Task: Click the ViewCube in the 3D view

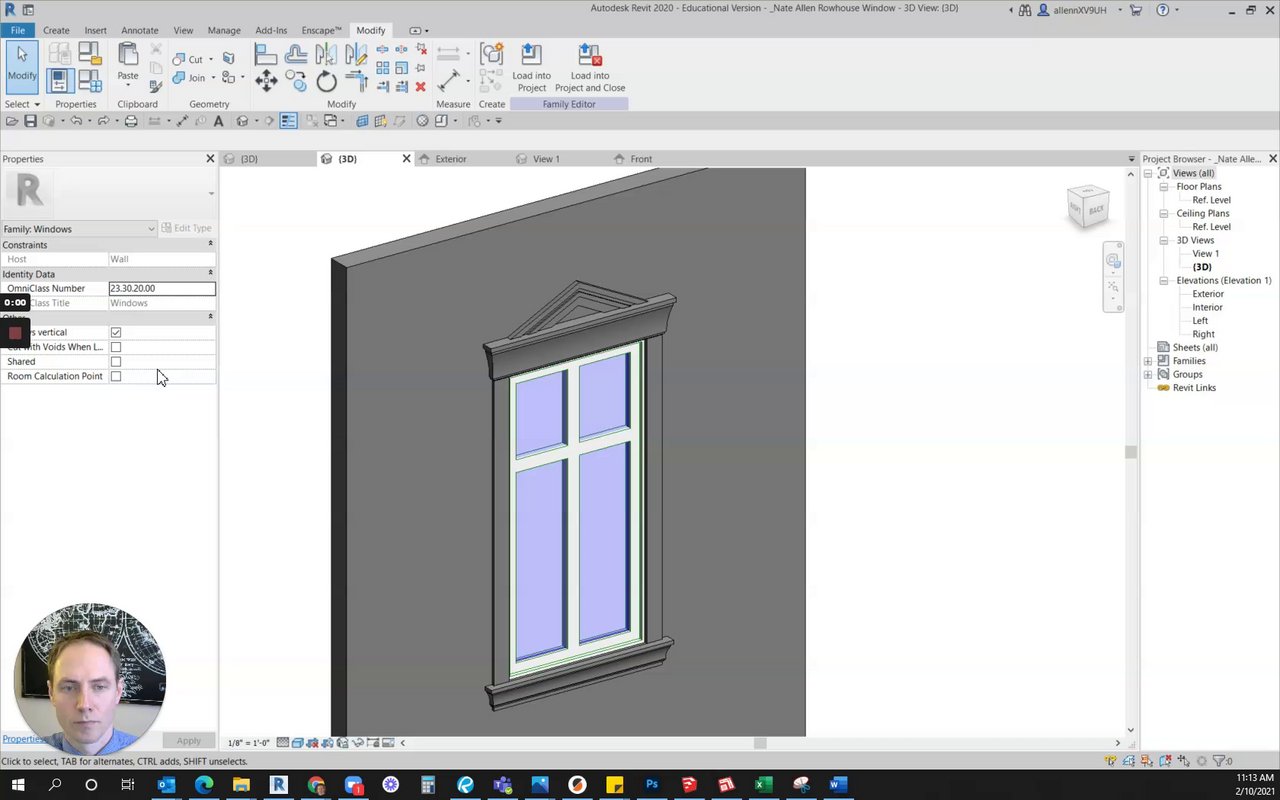Action: [1087, 206]
